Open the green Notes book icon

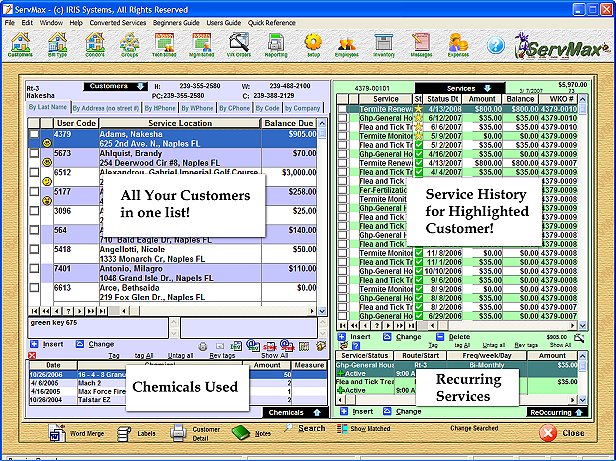coord(241,432)
